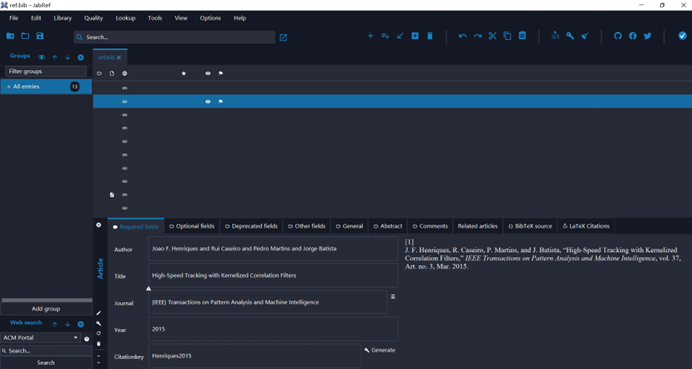Click the new entry from plain text icon
692x369 pixels.
385,36
